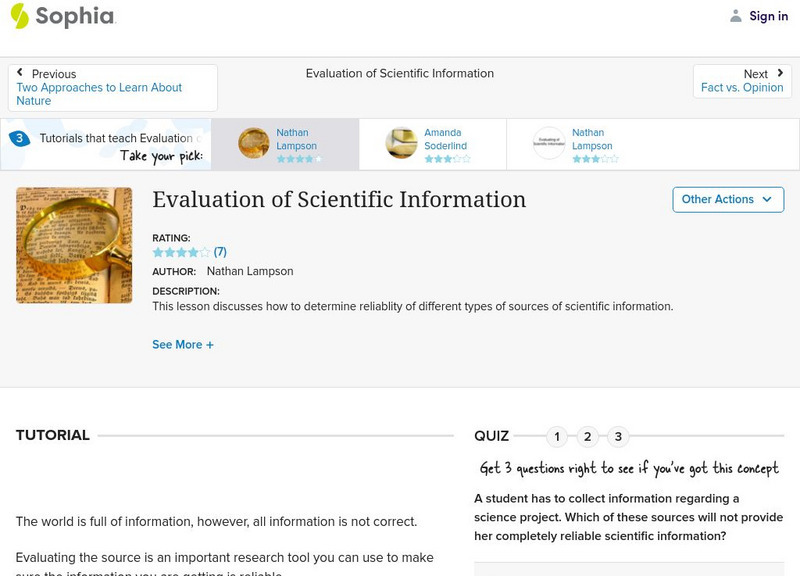Click the forward arrow on the Next button

pos(780,73)
